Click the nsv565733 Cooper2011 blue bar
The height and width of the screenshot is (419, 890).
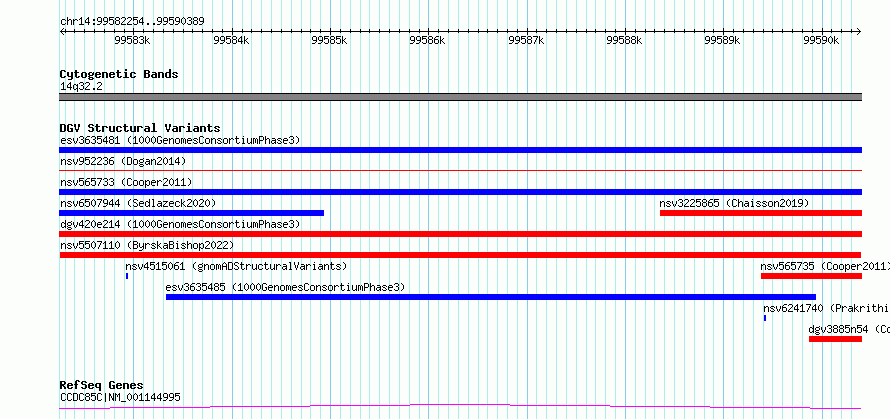point(460,192)
